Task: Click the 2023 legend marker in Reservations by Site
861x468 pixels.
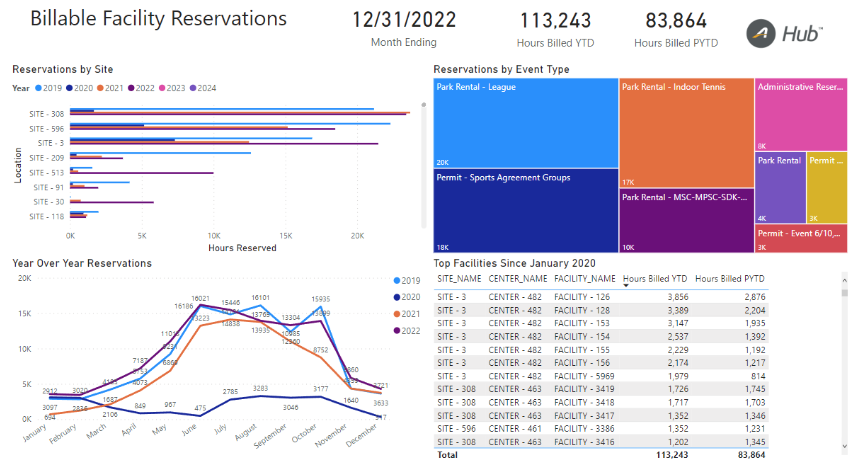Action: tap(161, 88)
